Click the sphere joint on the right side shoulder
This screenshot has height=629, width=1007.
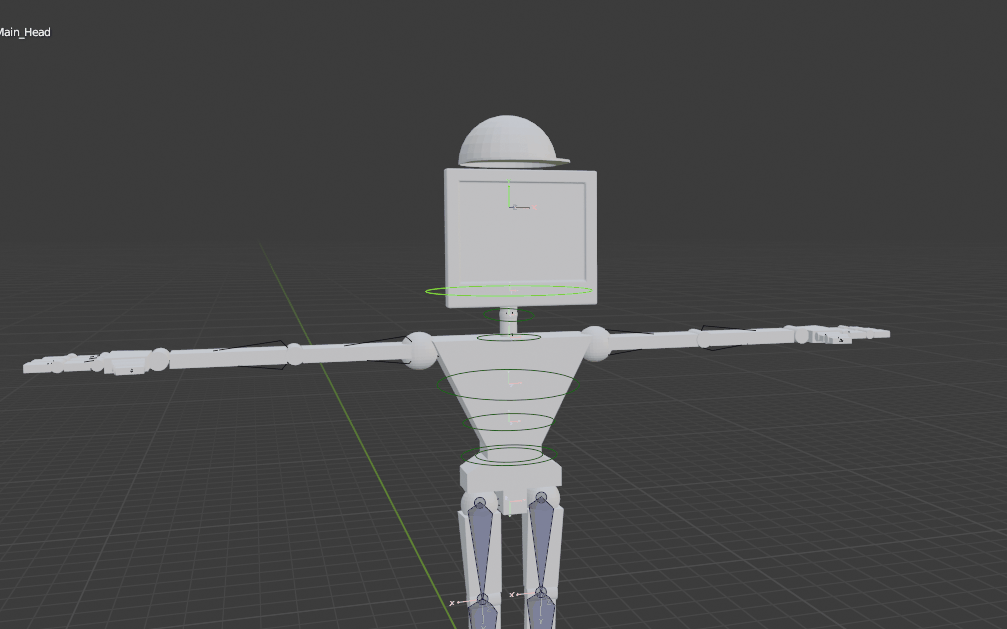tap(595, 343)
